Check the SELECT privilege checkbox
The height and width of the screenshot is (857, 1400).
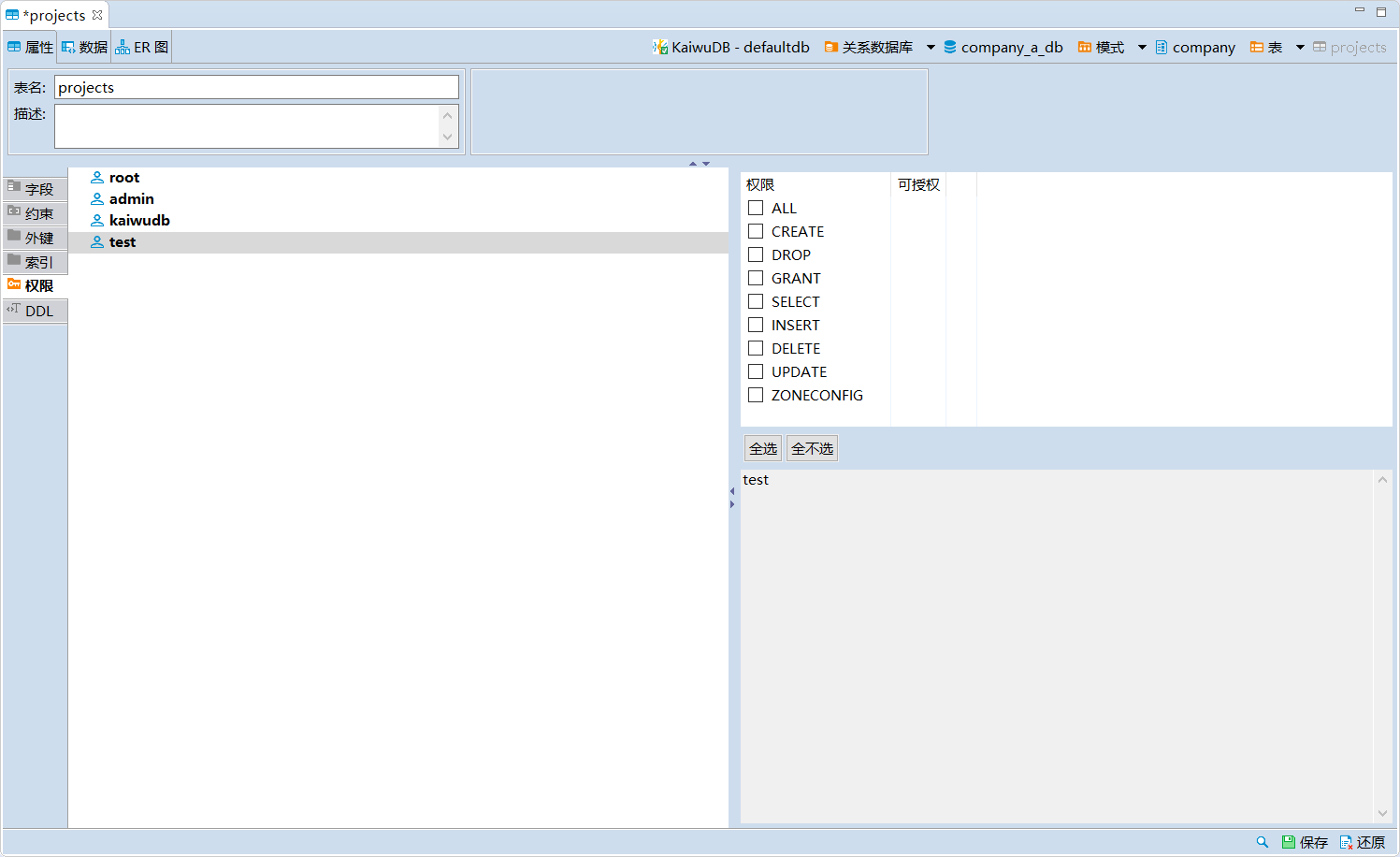(756, 301)
